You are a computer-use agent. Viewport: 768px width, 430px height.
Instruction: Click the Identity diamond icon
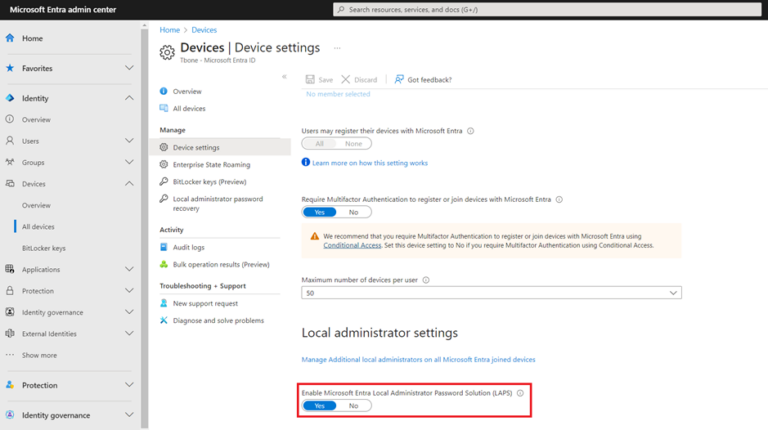pos(10,98)
